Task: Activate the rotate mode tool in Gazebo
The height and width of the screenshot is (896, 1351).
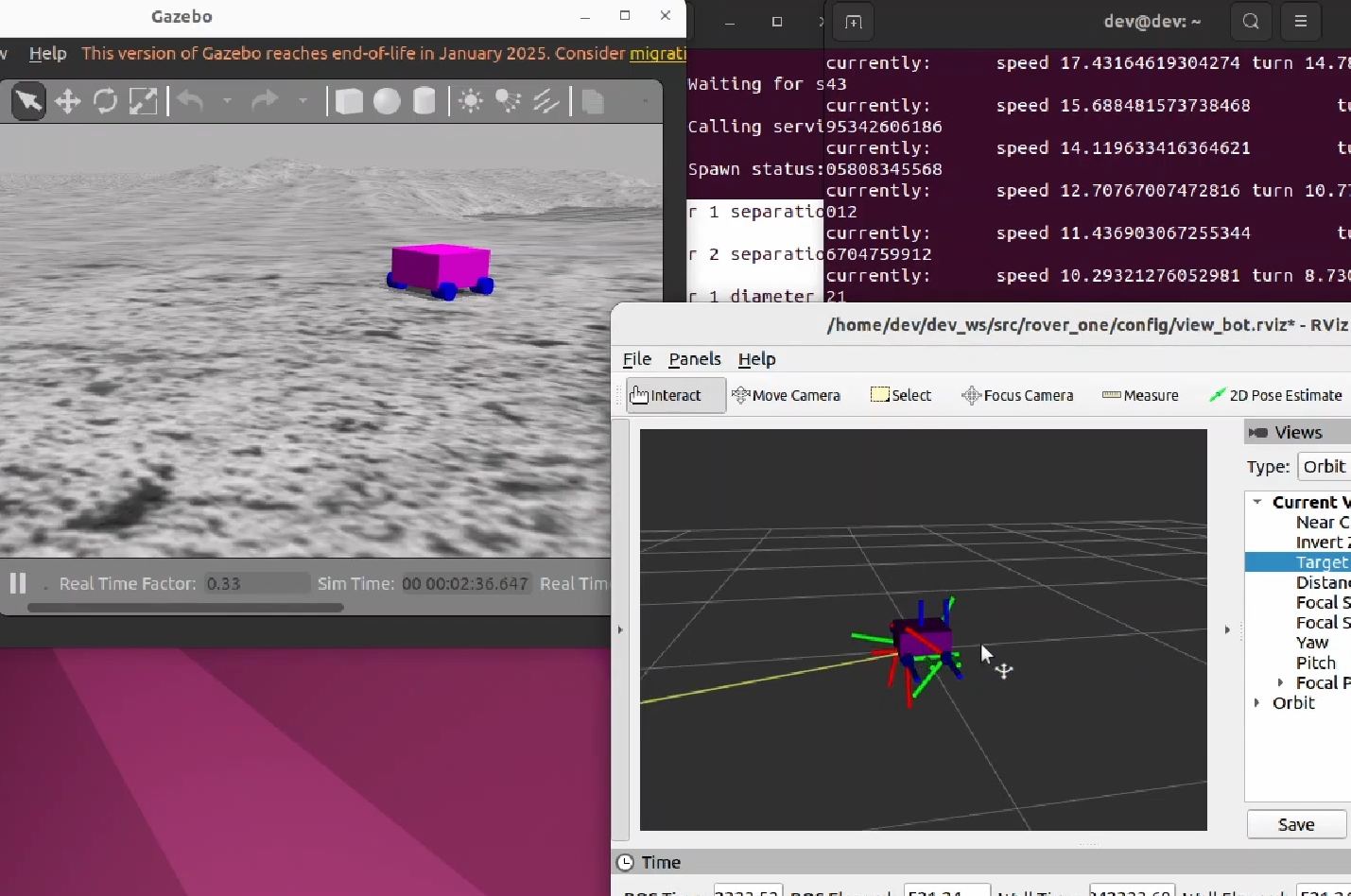Action: click(x=105, y=101)
